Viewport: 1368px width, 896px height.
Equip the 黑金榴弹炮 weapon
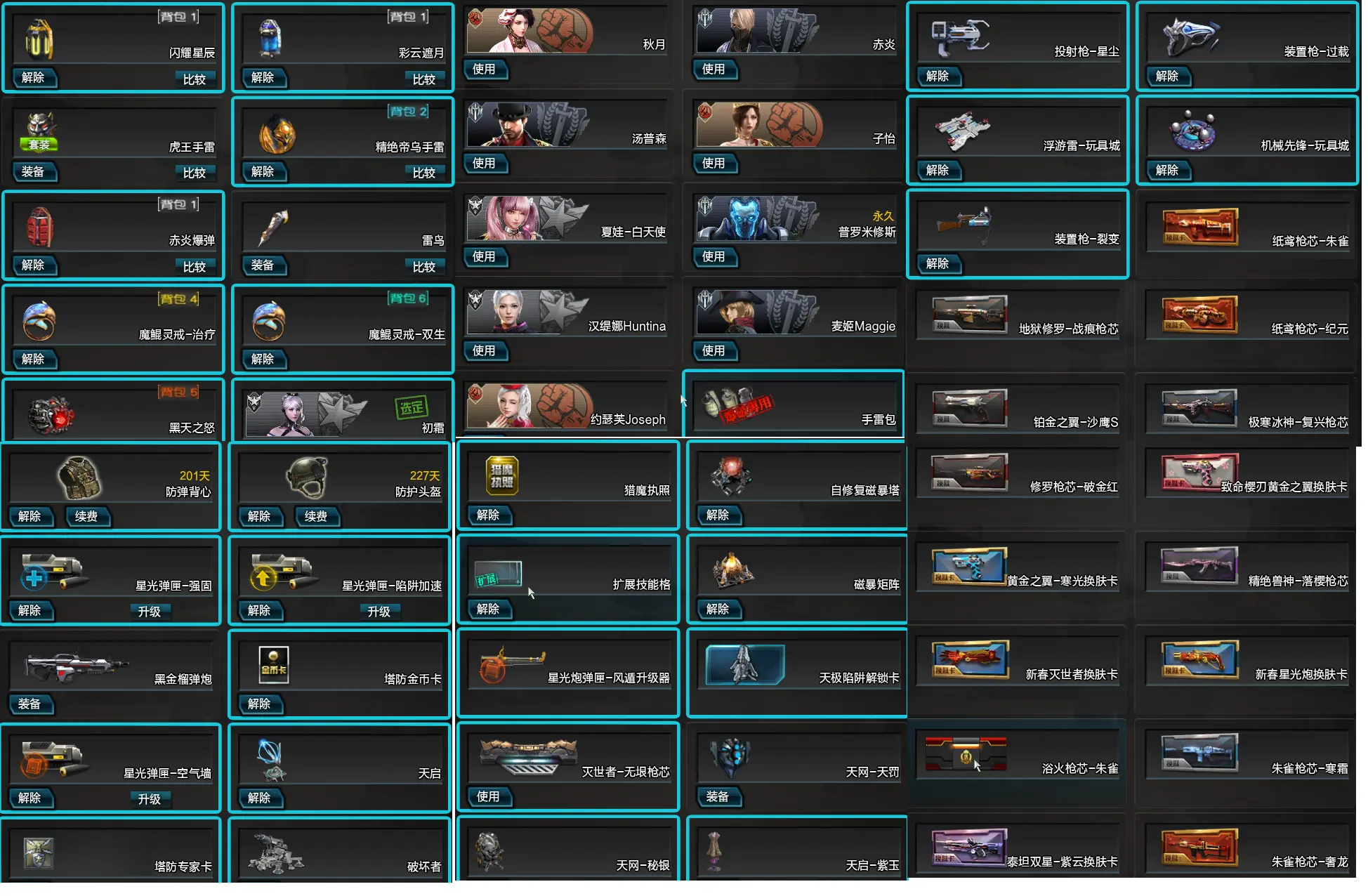tap(29, 704)
